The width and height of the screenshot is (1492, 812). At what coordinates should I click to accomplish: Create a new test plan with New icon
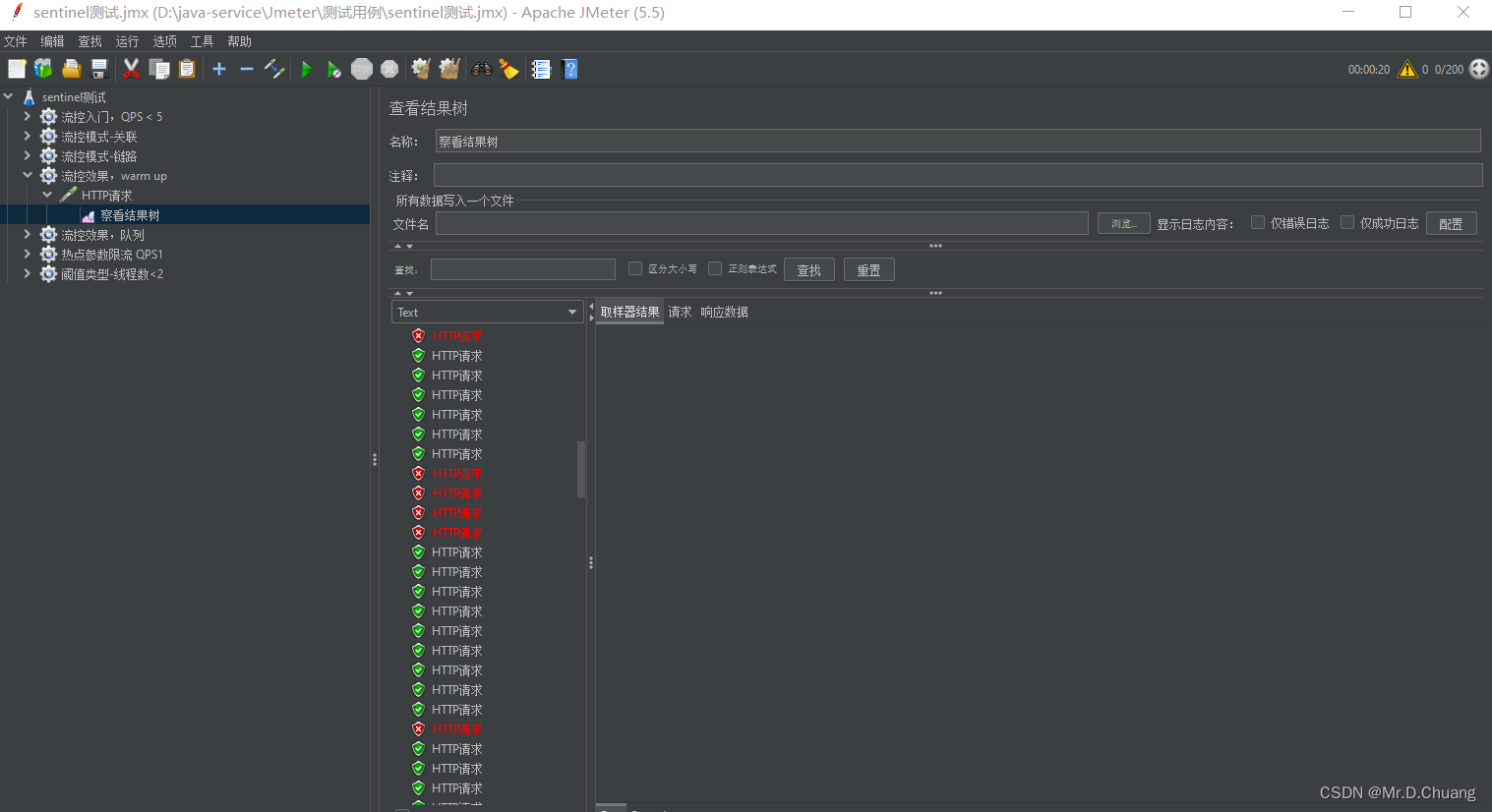click(x=17, y=69)
